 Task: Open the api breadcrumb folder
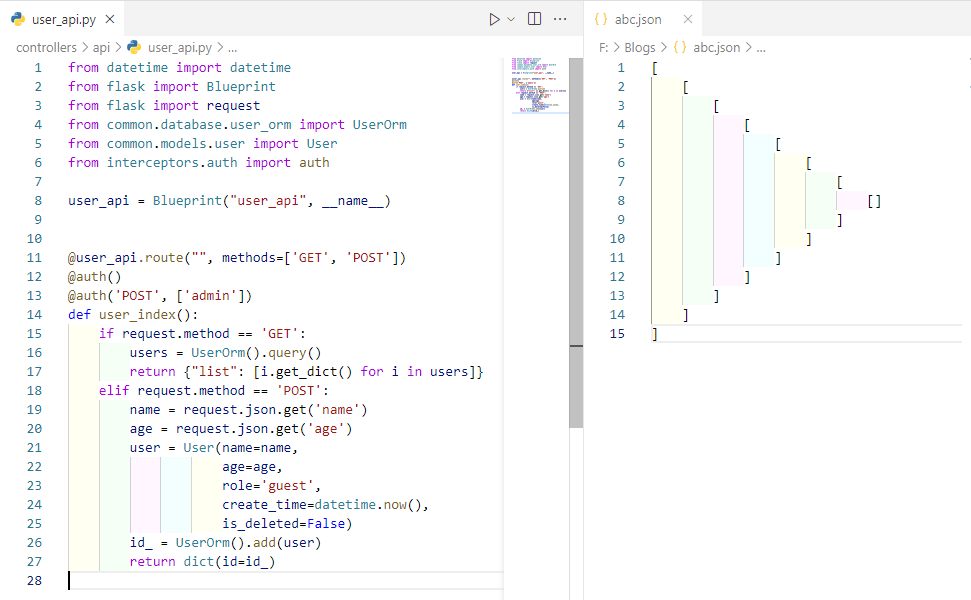101,48
